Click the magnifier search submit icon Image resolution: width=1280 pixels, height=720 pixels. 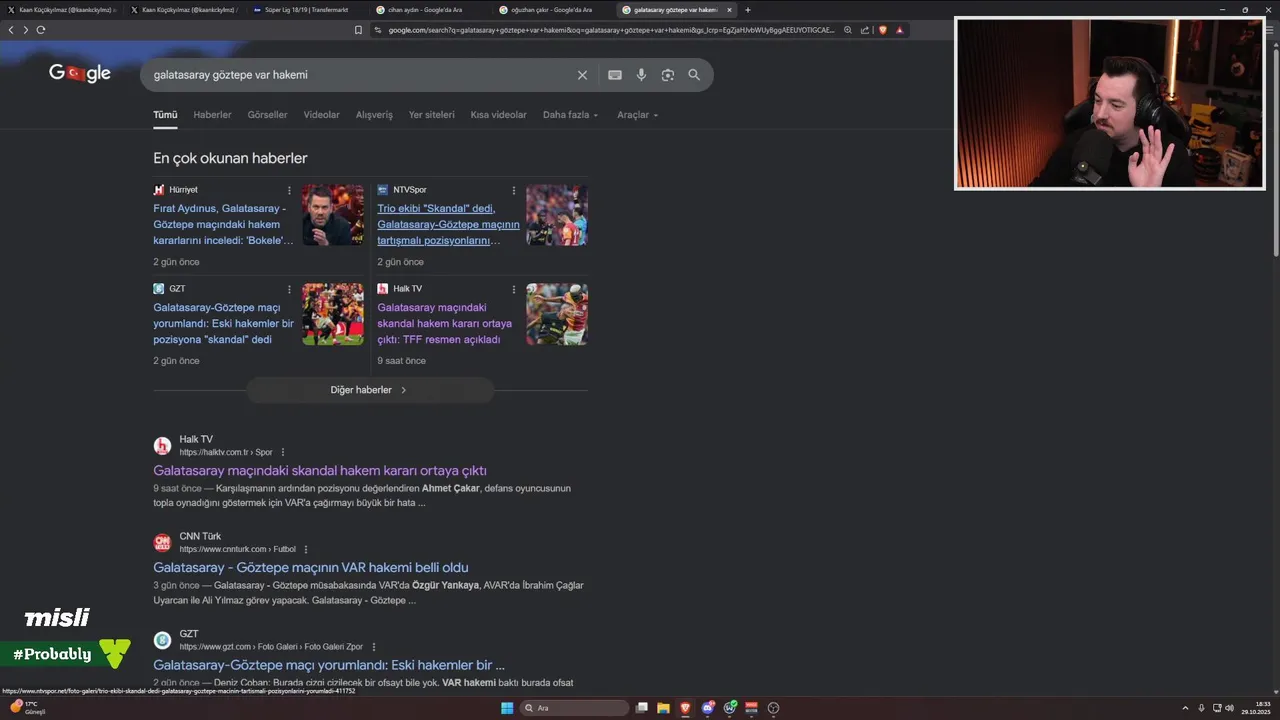[x=694, y=75]
